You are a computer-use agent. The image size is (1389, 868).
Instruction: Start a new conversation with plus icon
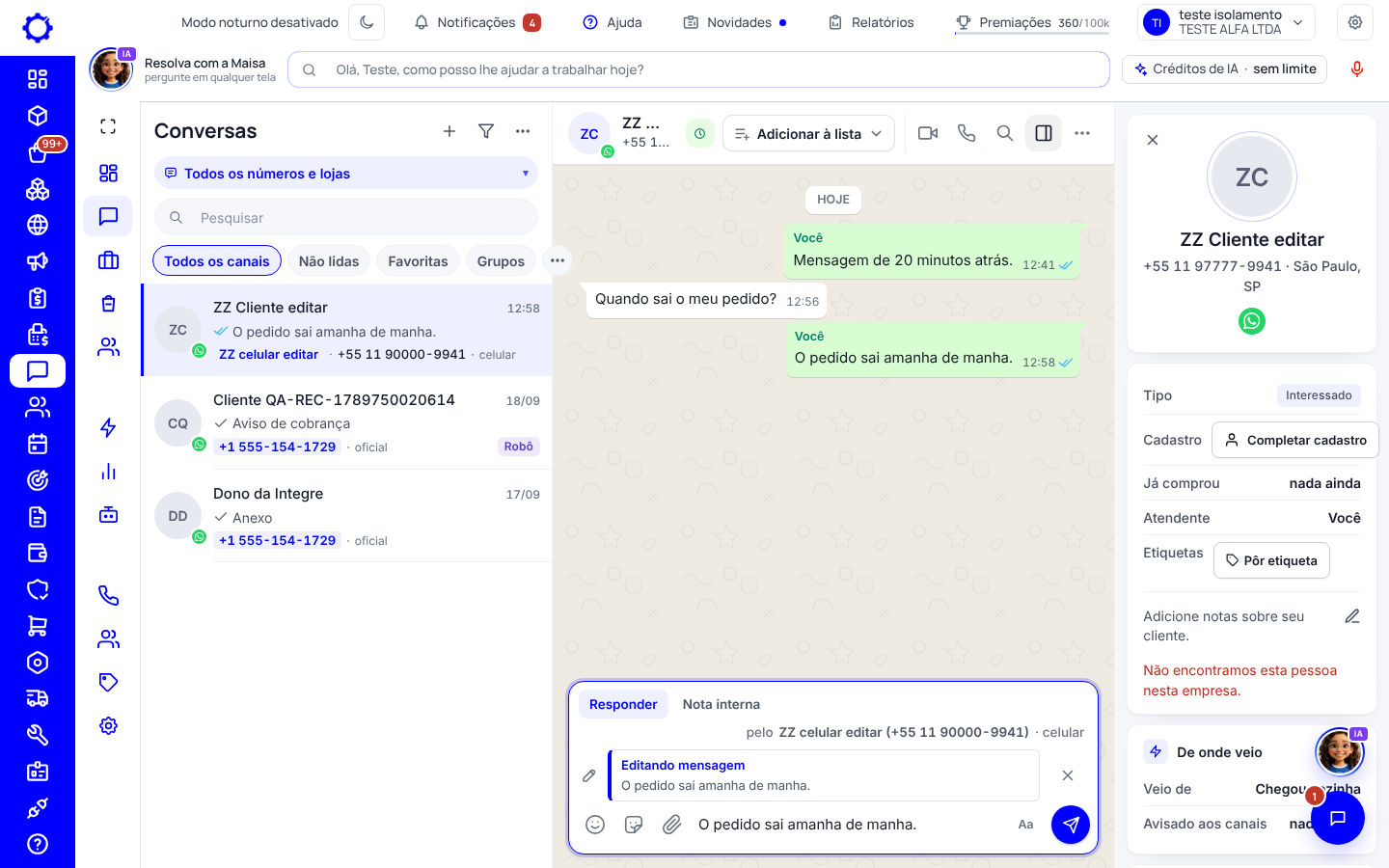pyautogui.click(x=449, y=131)
